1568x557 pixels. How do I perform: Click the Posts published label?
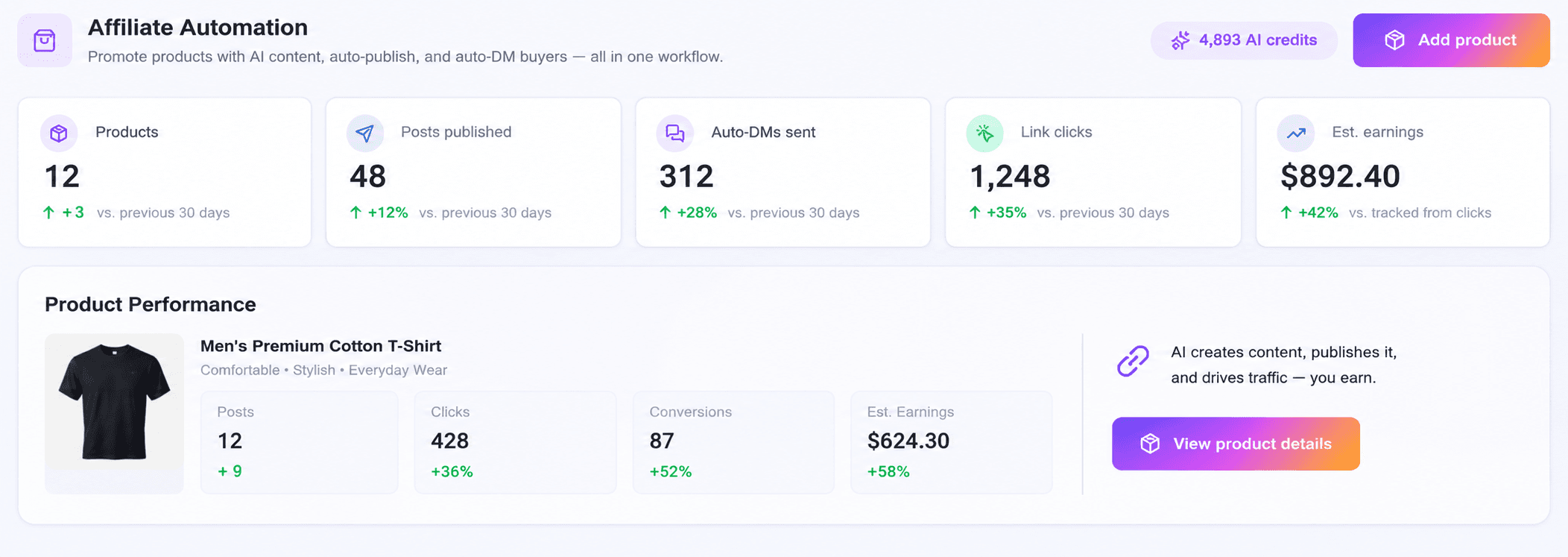456,132
